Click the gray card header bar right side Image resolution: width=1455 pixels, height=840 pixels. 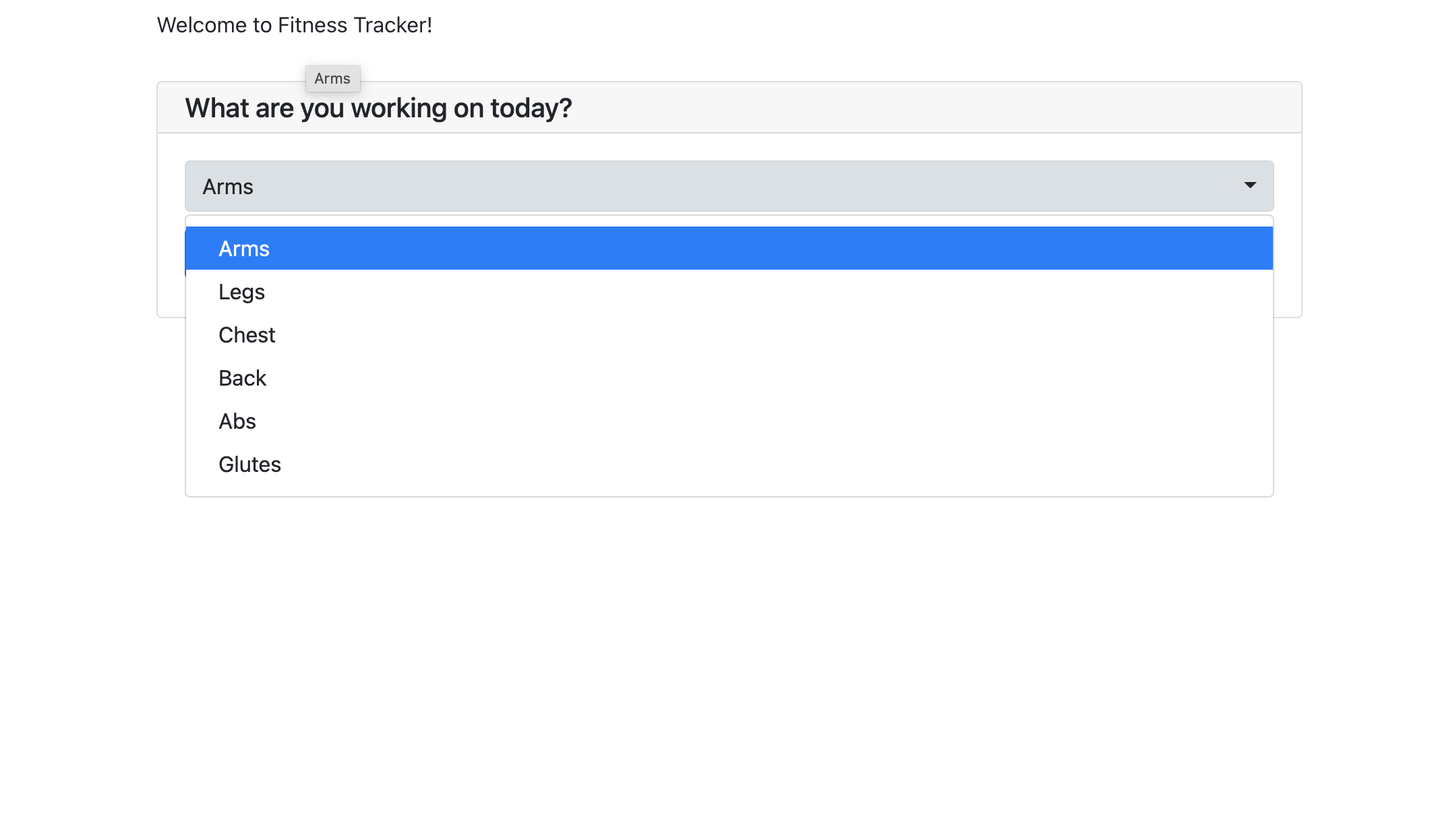click(1011, 108)
